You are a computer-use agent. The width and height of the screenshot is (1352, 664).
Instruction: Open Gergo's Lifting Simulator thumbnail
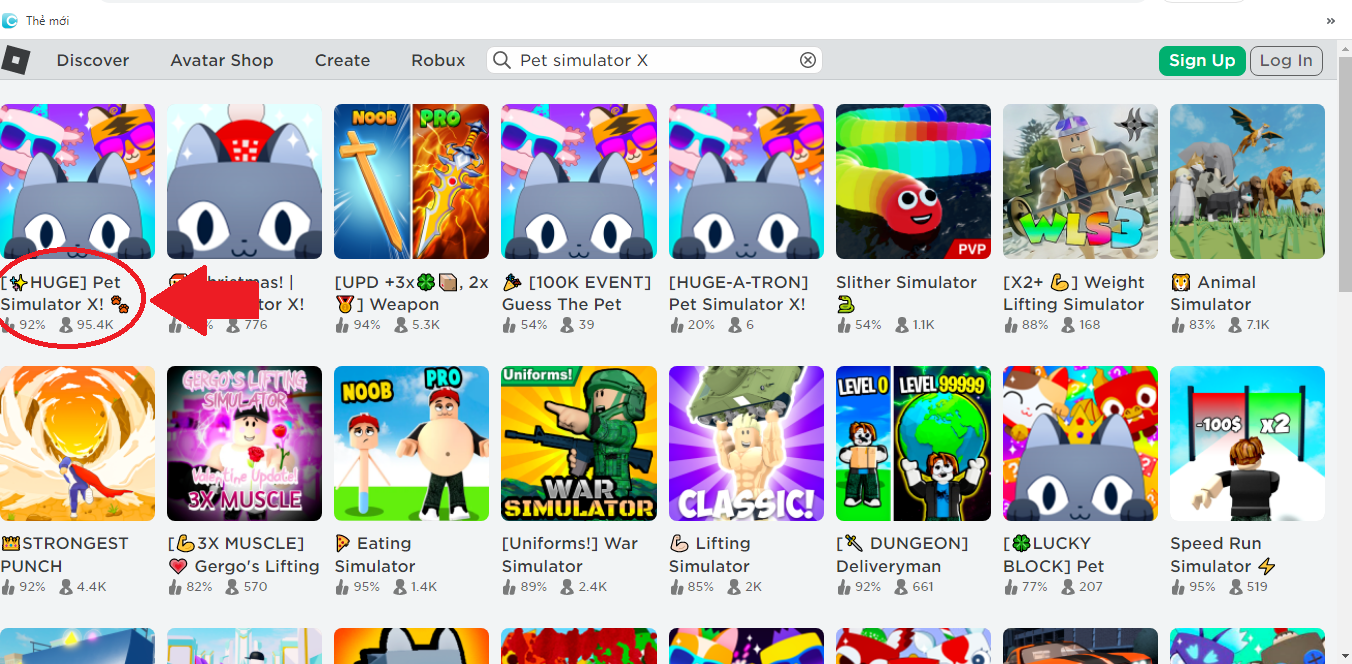pos(245,443)
